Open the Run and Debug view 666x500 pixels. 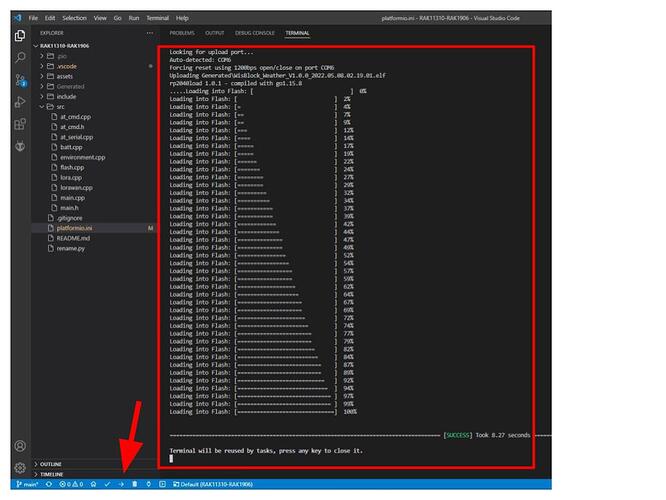click(x=20, y=101)
